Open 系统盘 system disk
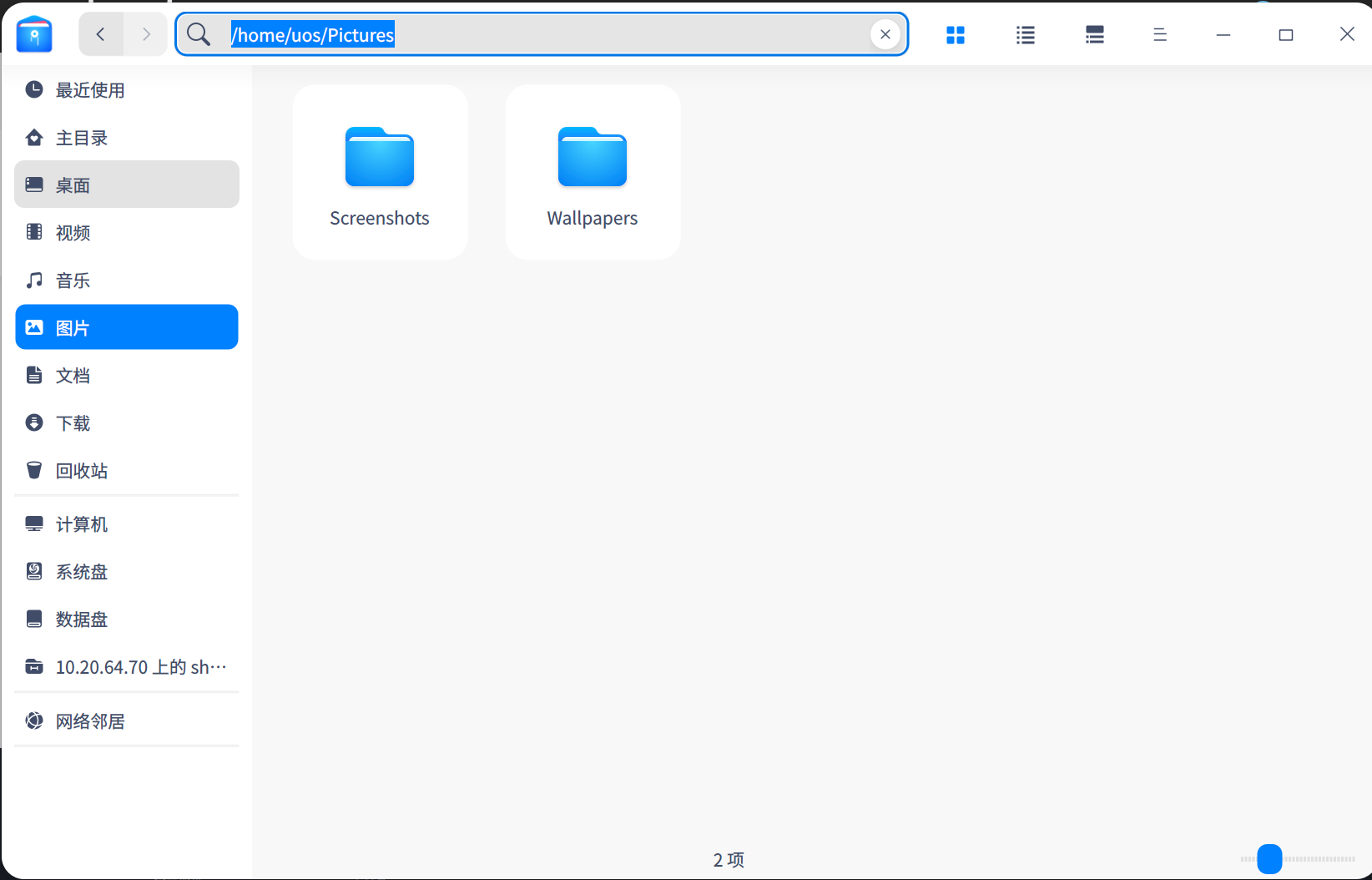The image size is (1372, 880). coord(127,571)
